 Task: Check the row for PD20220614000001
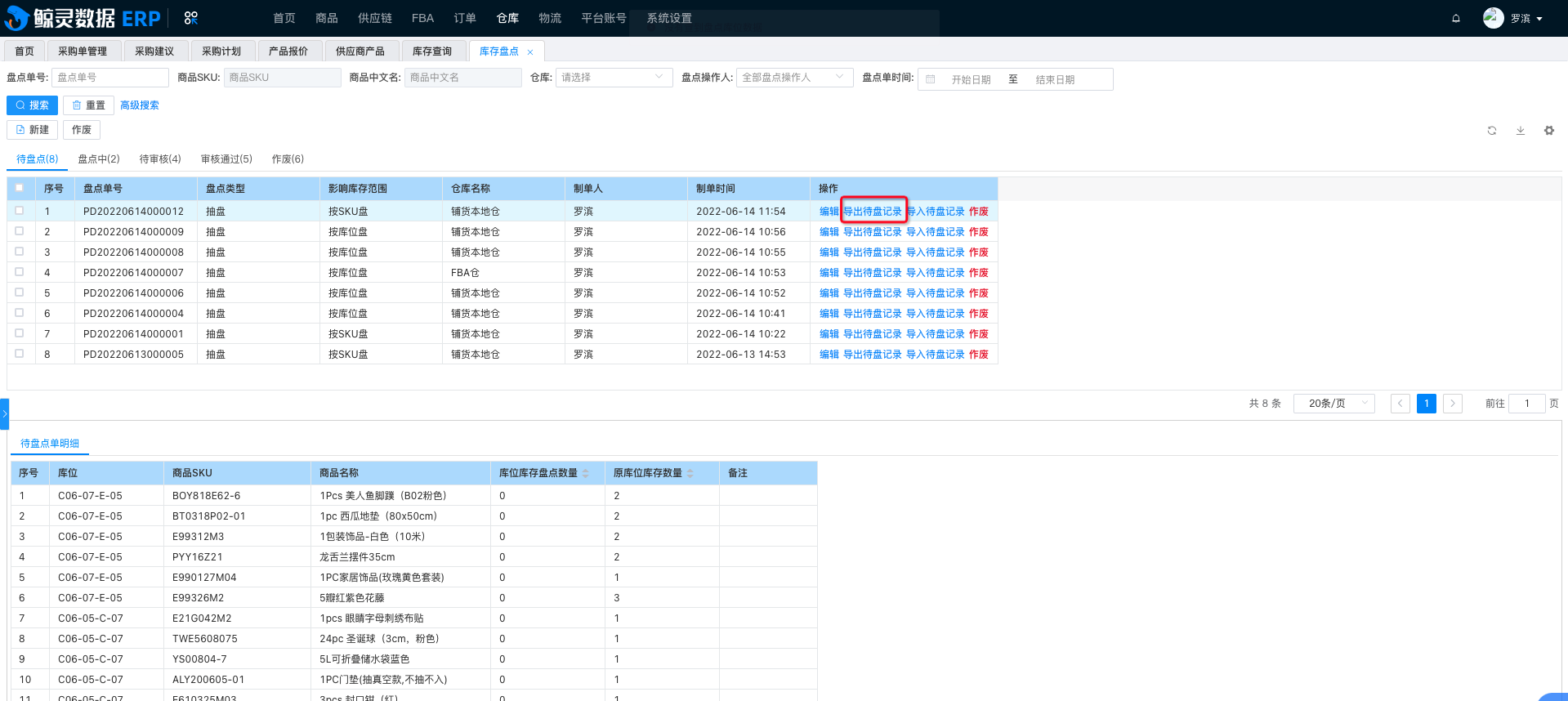point(20,333)
